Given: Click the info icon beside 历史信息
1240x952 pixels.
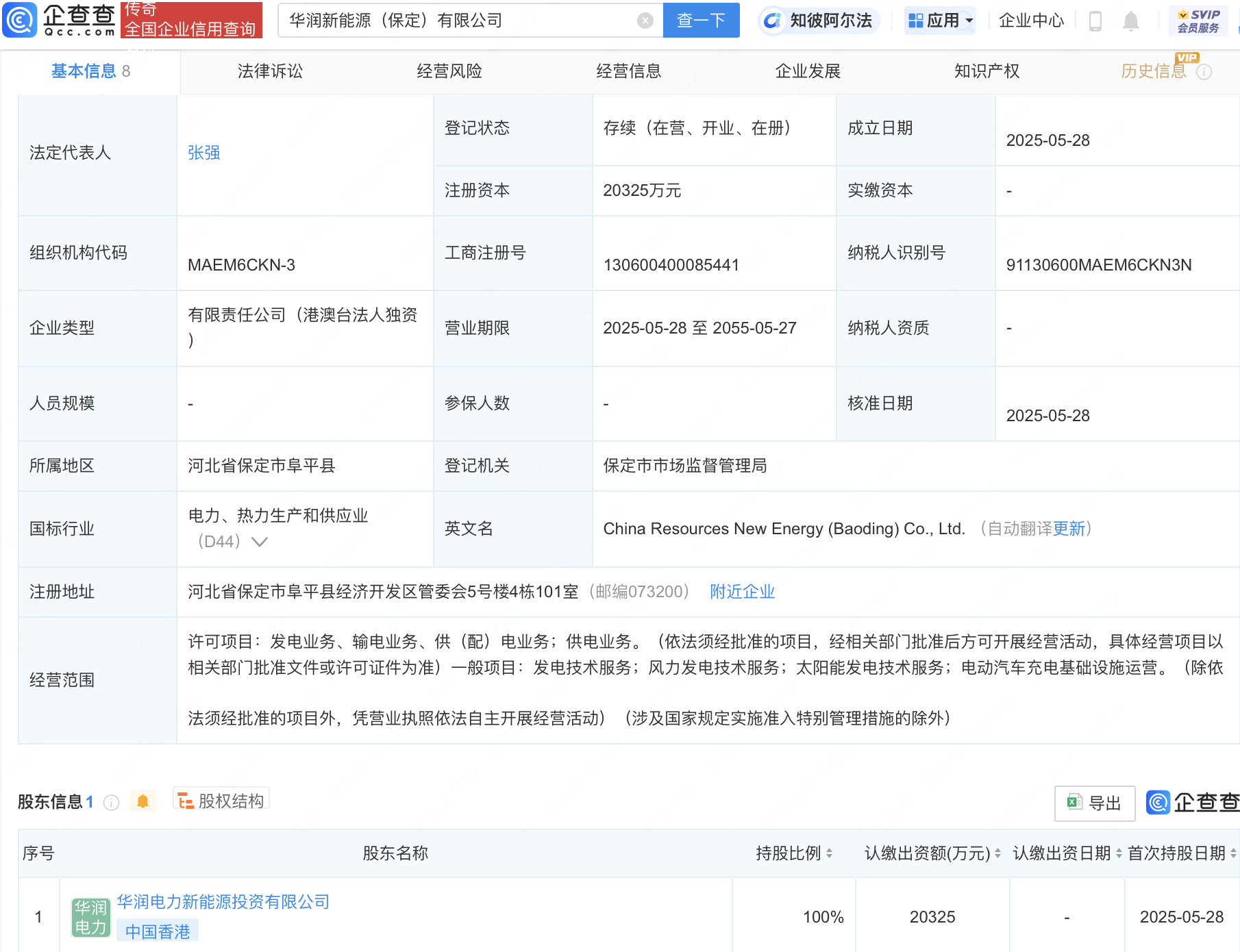Looking at the screenshot, I should pos(1204,72).
